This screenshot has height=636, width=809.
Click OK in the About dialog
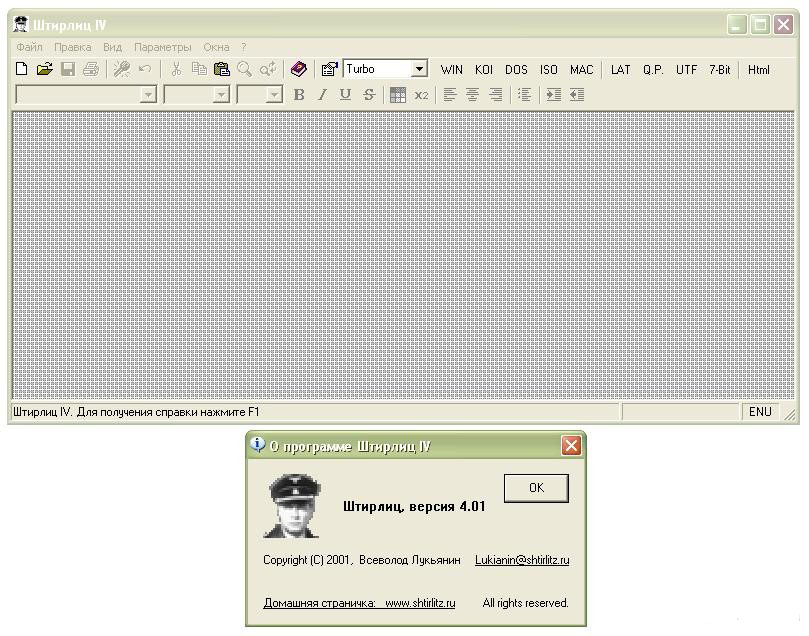coord(536,487)
